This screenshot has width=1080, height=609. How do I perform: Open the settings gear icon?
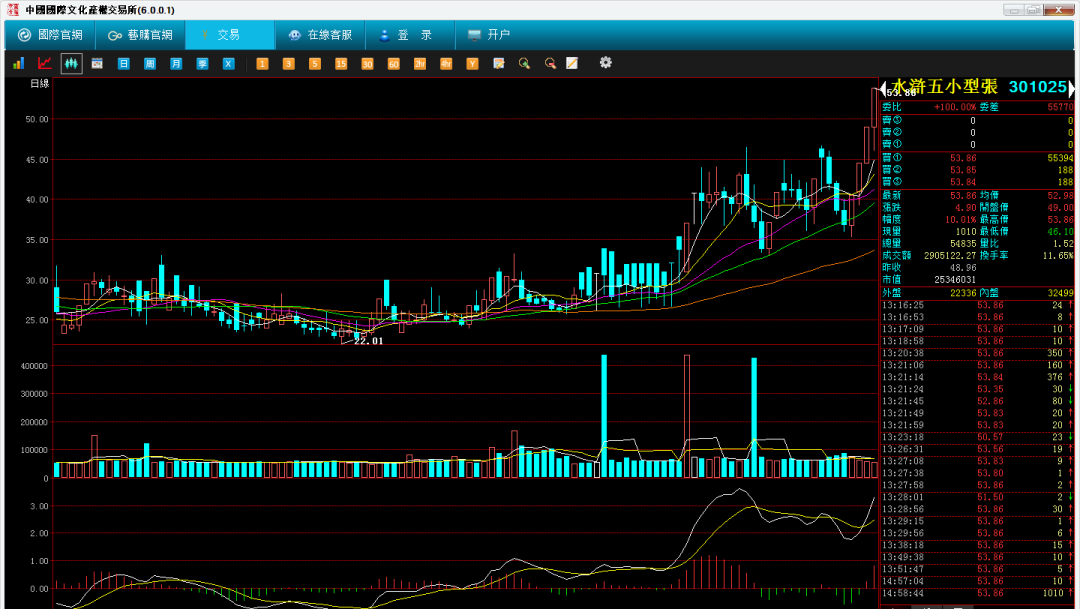(x=605, y=63)
